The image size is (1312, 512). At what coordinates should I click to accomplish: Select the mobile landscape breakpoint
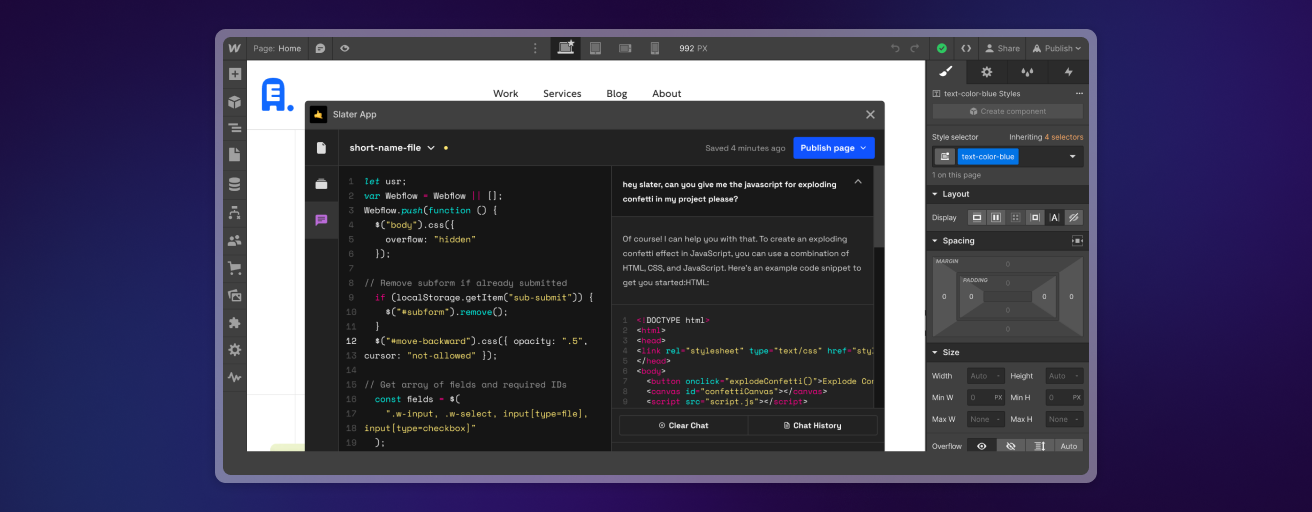click(x=625, y=48)
